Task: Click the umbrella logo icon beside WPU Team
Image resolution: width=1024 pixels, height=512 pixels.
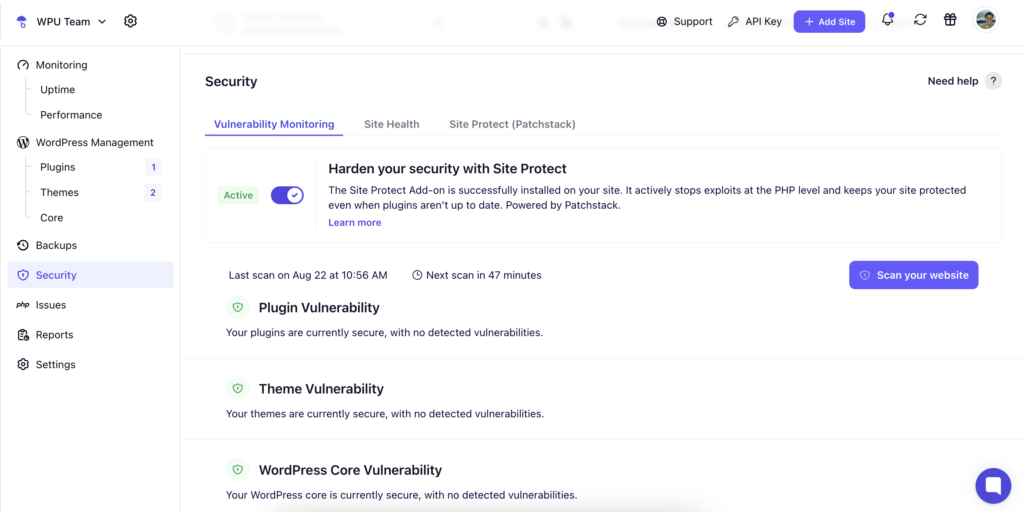Action: [x=22, y=22]
